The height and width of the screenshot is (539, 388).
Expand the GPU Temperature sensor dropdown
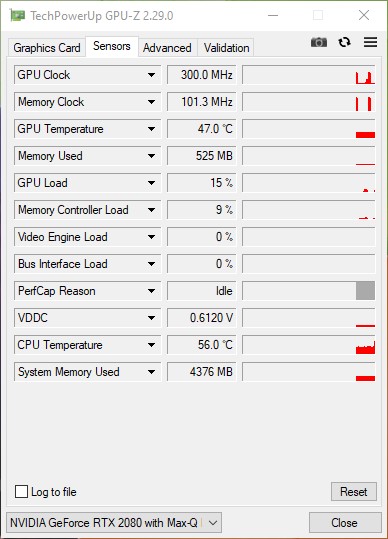(151, 129)
